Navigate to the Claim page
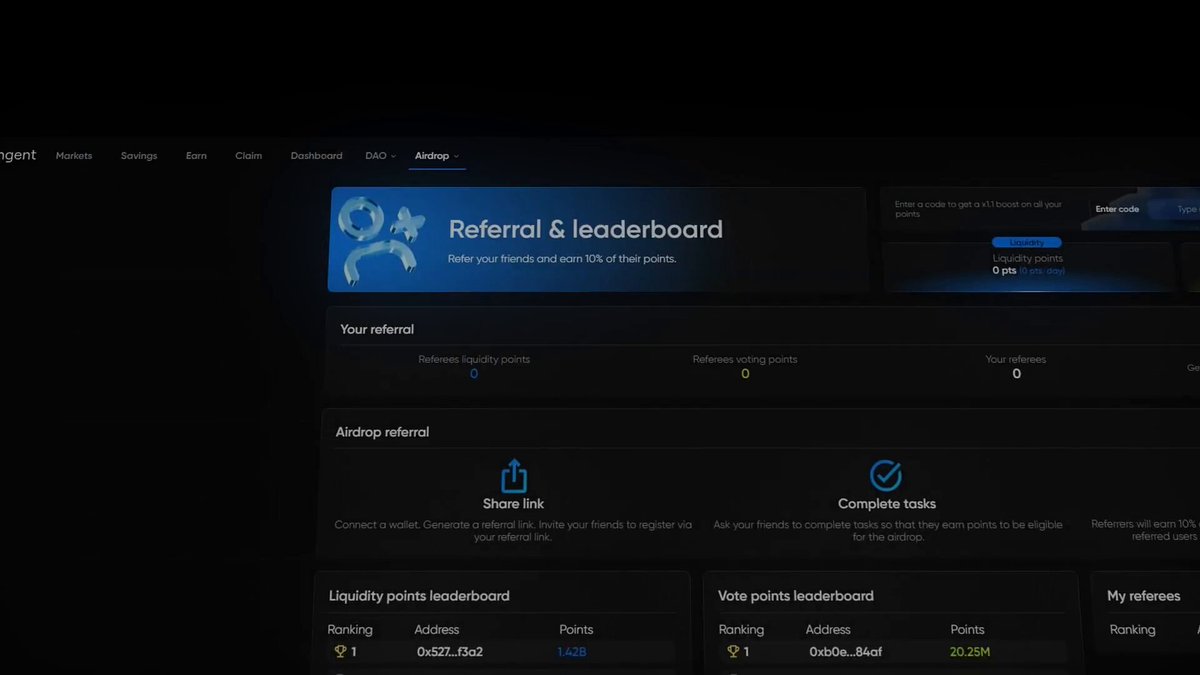1200x675 pixels. pyautogui.click(x=249, y=156)
